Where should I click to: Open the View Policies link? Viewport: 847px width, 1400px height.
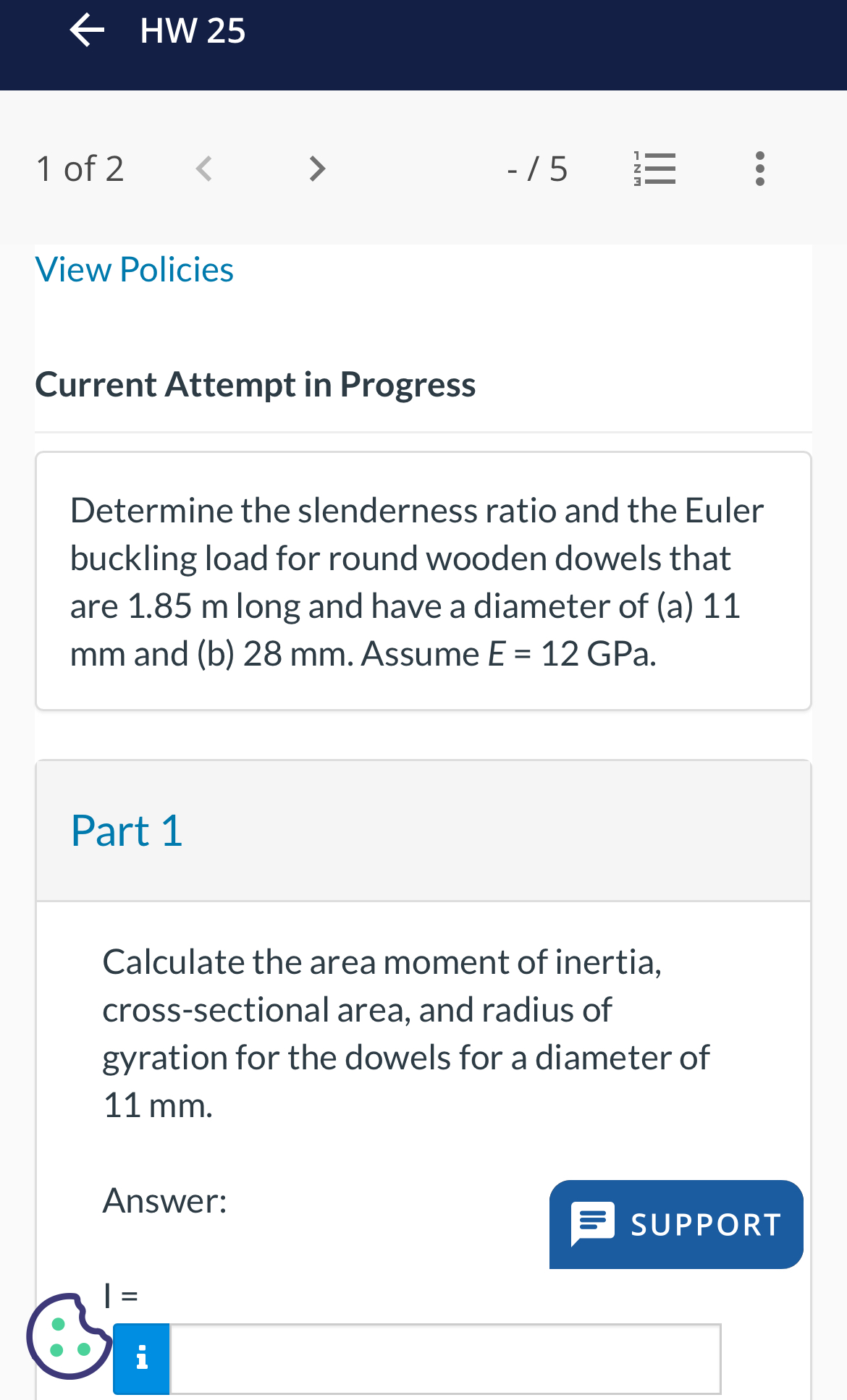pos(134,268)
